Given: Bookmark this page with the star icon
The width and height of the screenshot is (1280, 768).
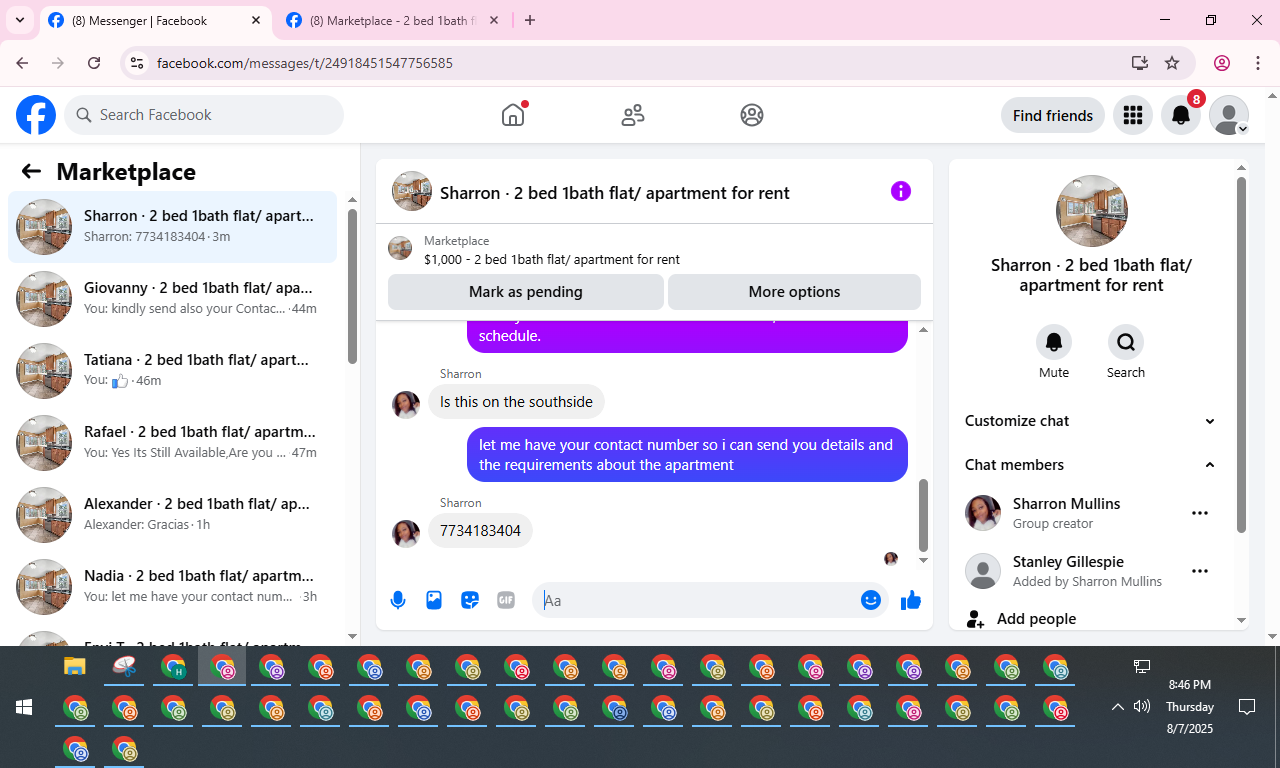Looking at the screenshot, I should 1172,63.
